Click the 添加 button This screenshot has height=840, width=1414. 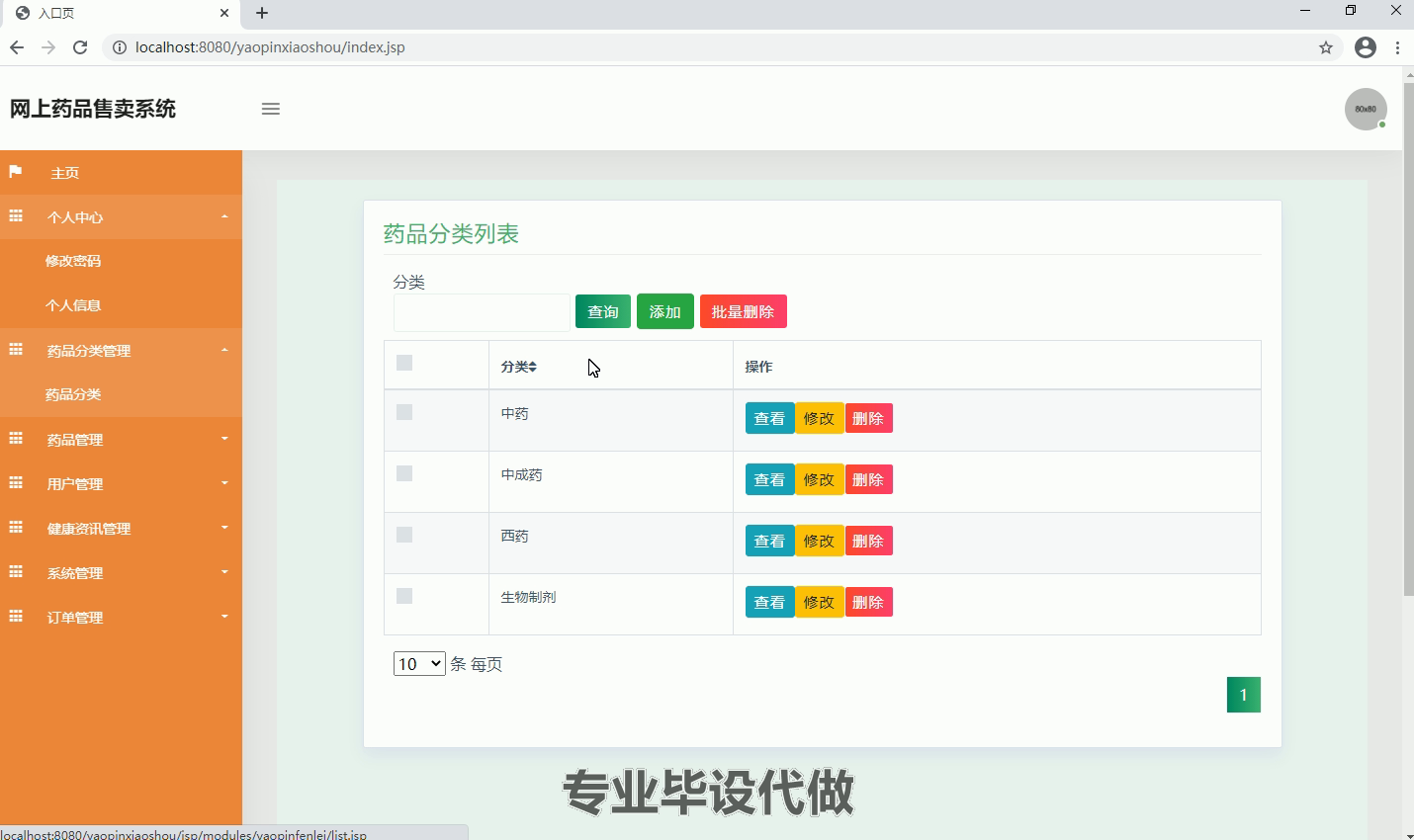(665, 312)
